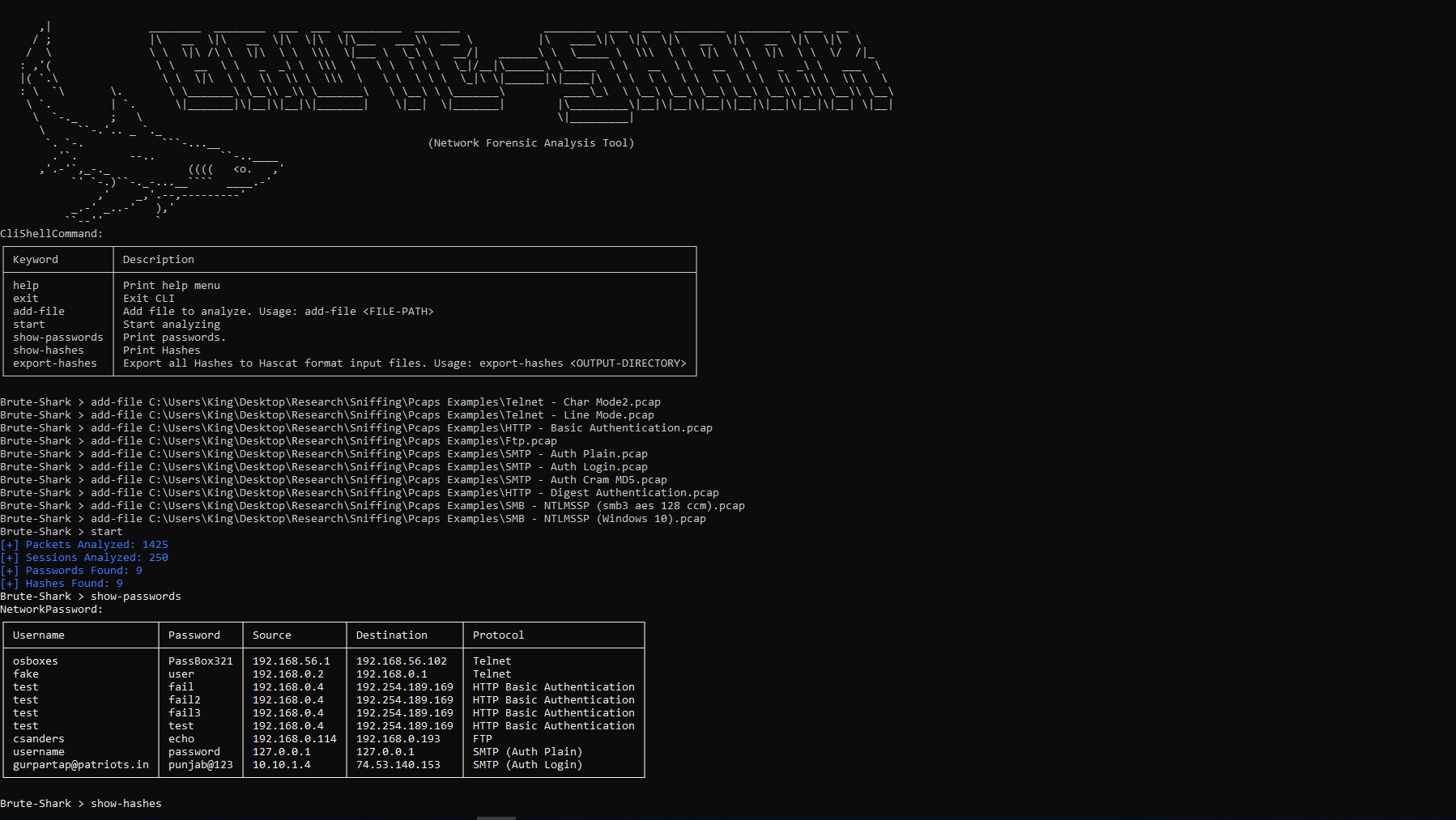
Task: Click destination IP 192.168.56.102
Action: 402,661
